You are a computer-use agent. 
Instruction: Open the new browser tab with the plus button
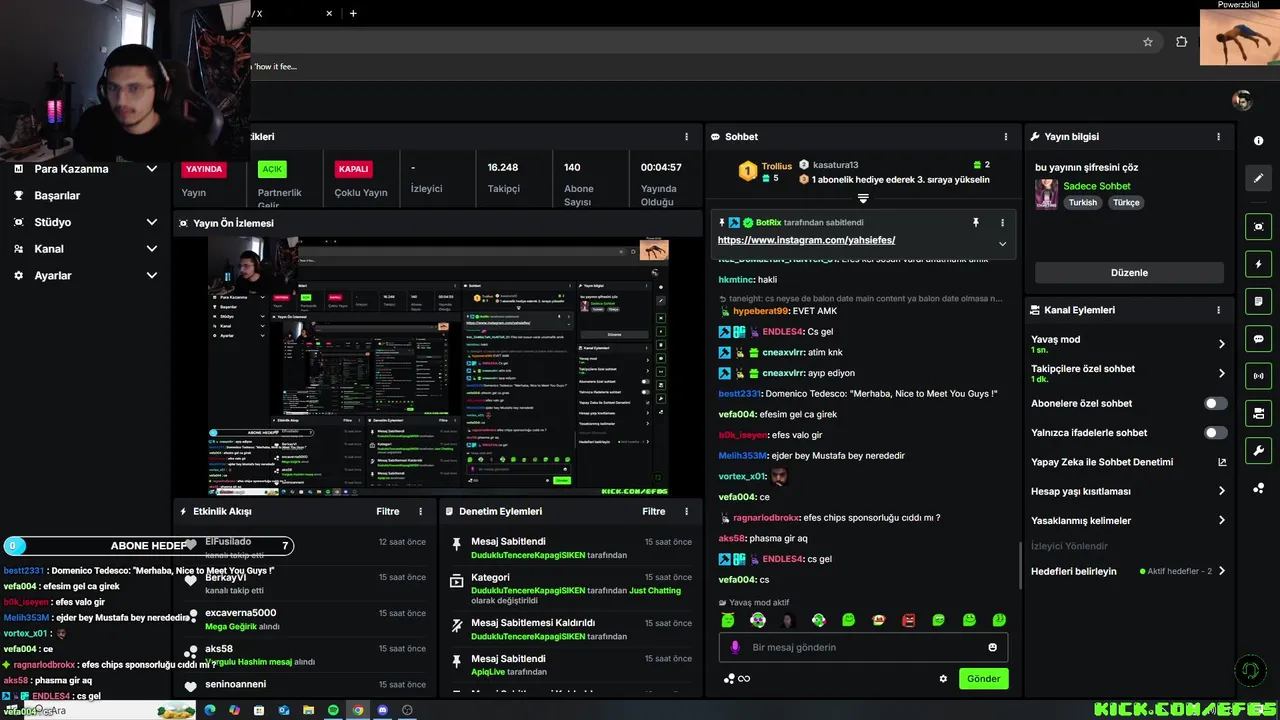353,13
